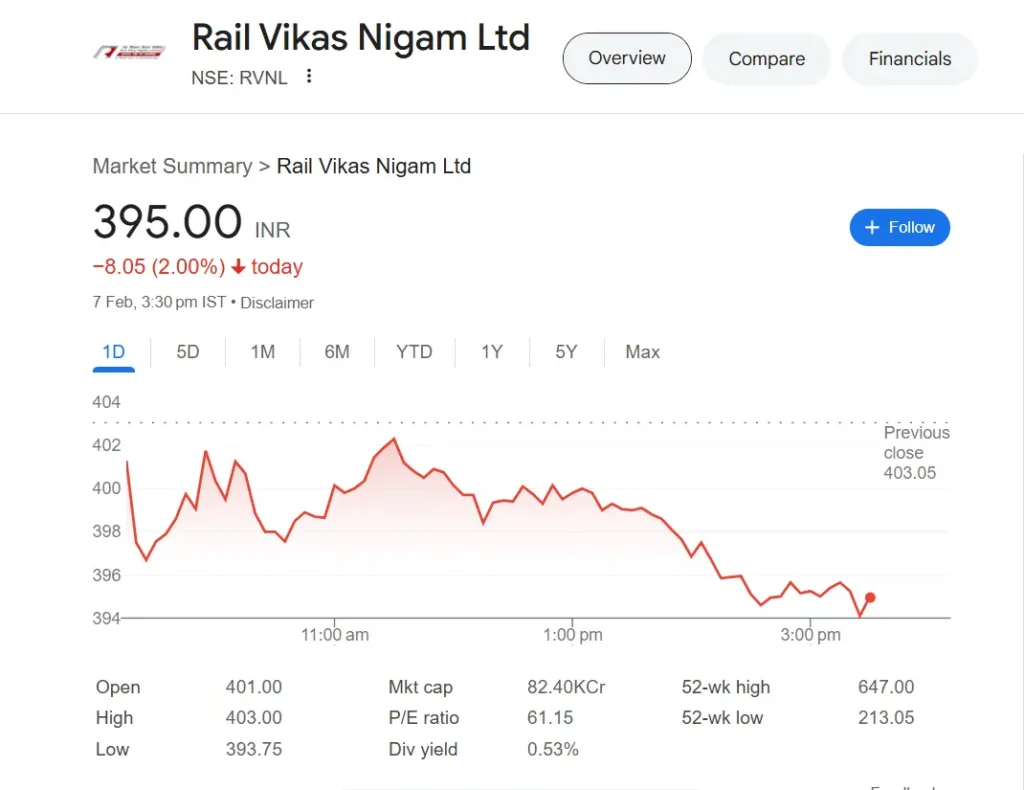Screen dimensions: 1024x790
Task: Open the Compare view
Action: click(766, 59)
